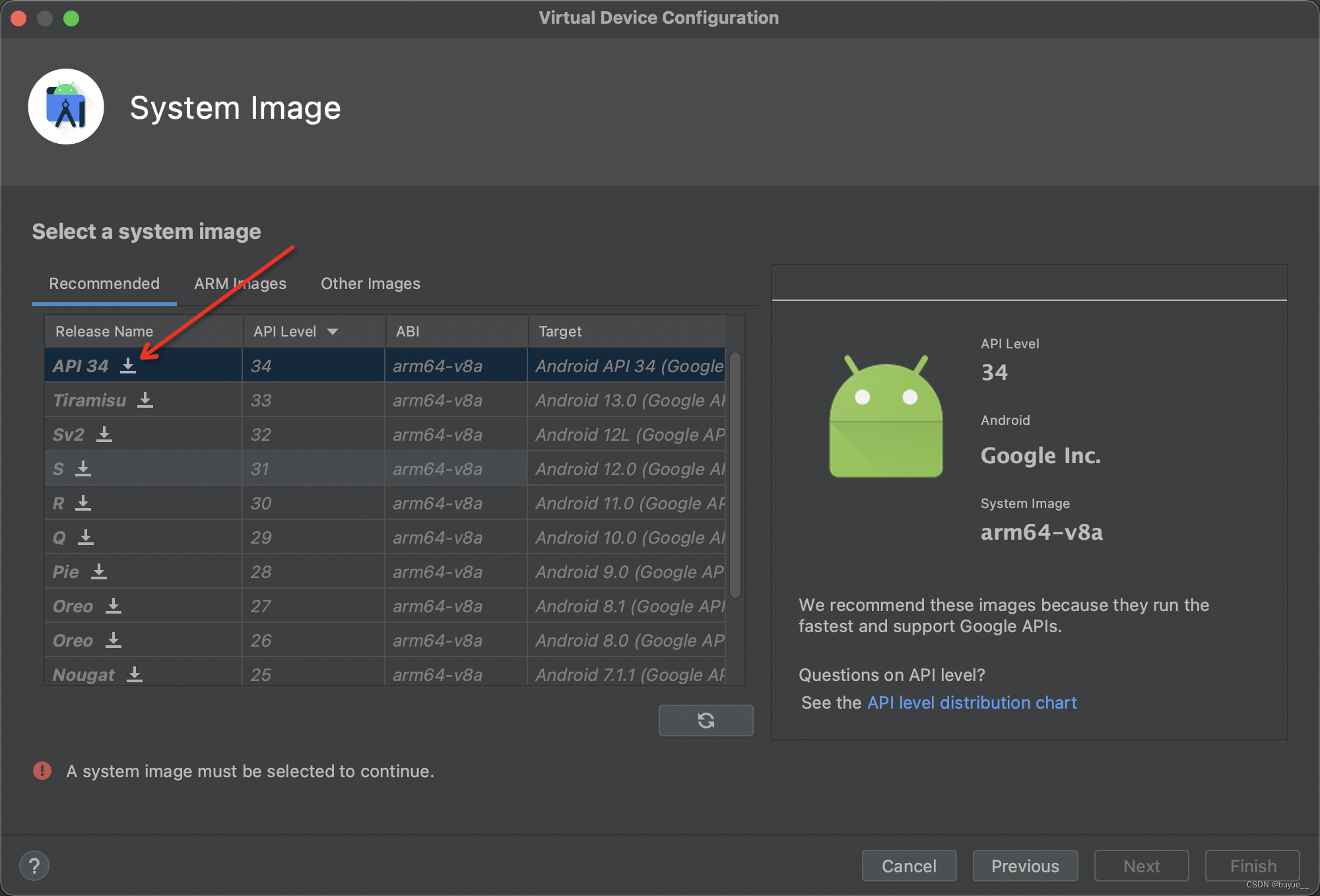Download the R release image
The image size is (1320, 896).
coord(83,503)
